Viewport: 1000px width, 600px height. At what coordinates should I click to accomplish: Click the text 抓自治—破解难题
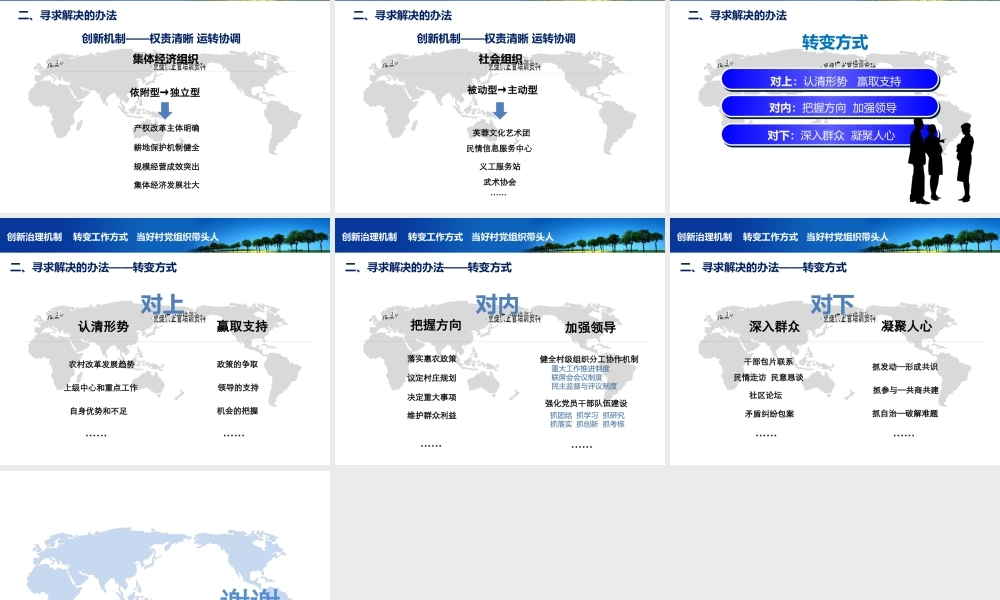click(x=905, y=414)
